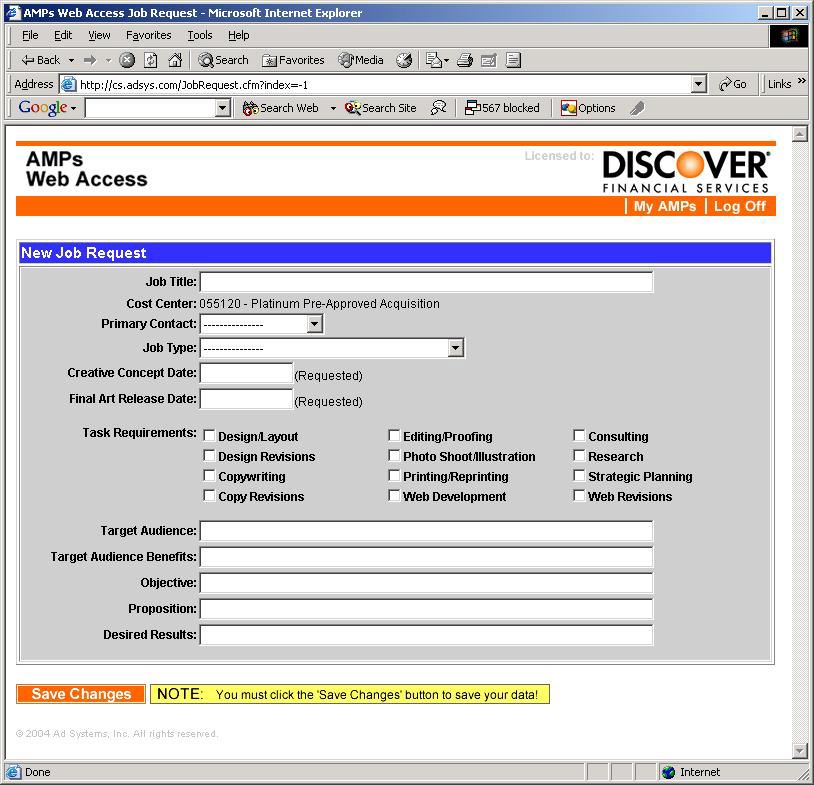
Task: Click the 567 blocked popup blocker
Action: (502, 108)
